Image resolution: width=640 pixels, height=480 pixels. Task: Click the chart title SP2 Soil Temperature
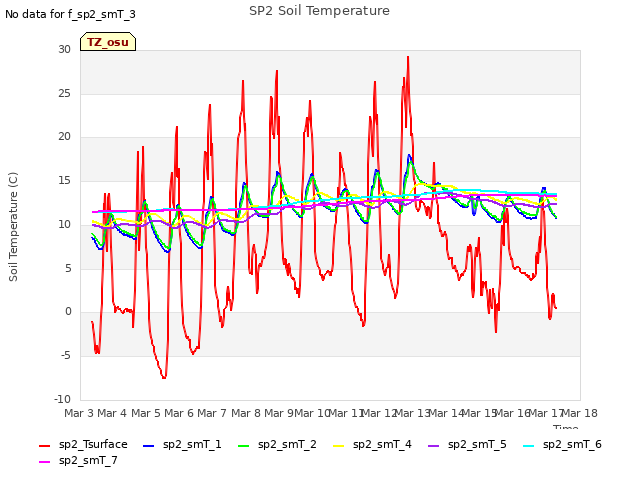319,11
